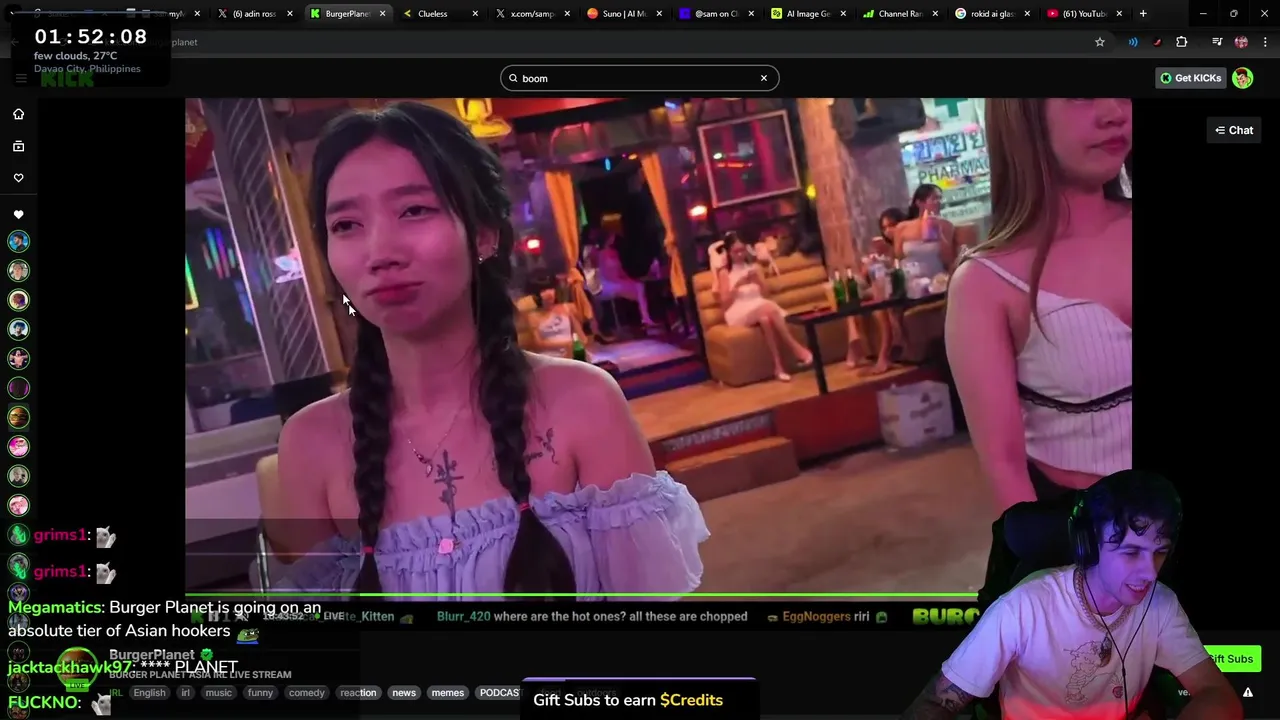Mute the stream audio
Screen dimensions: 1280x720
tap(241, 616)
